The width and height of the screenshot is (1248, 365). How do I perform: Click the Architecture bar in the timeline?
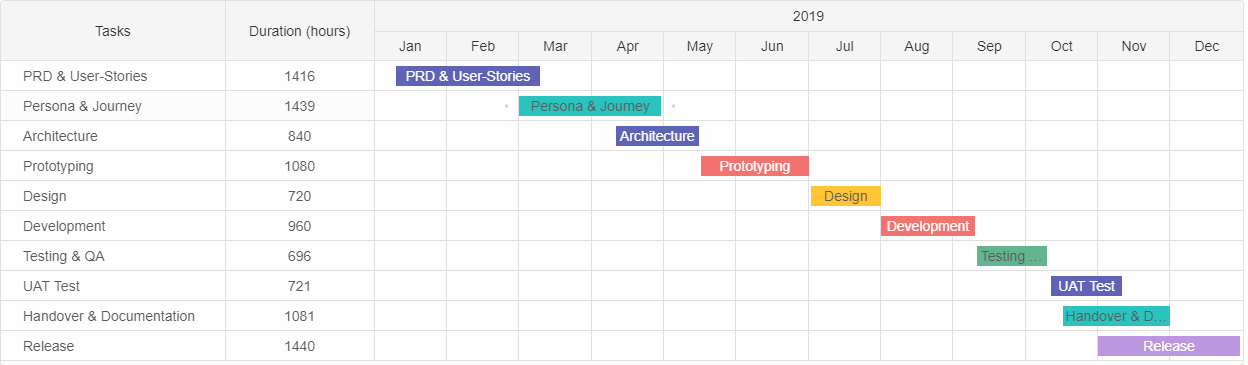pos(657,136)
